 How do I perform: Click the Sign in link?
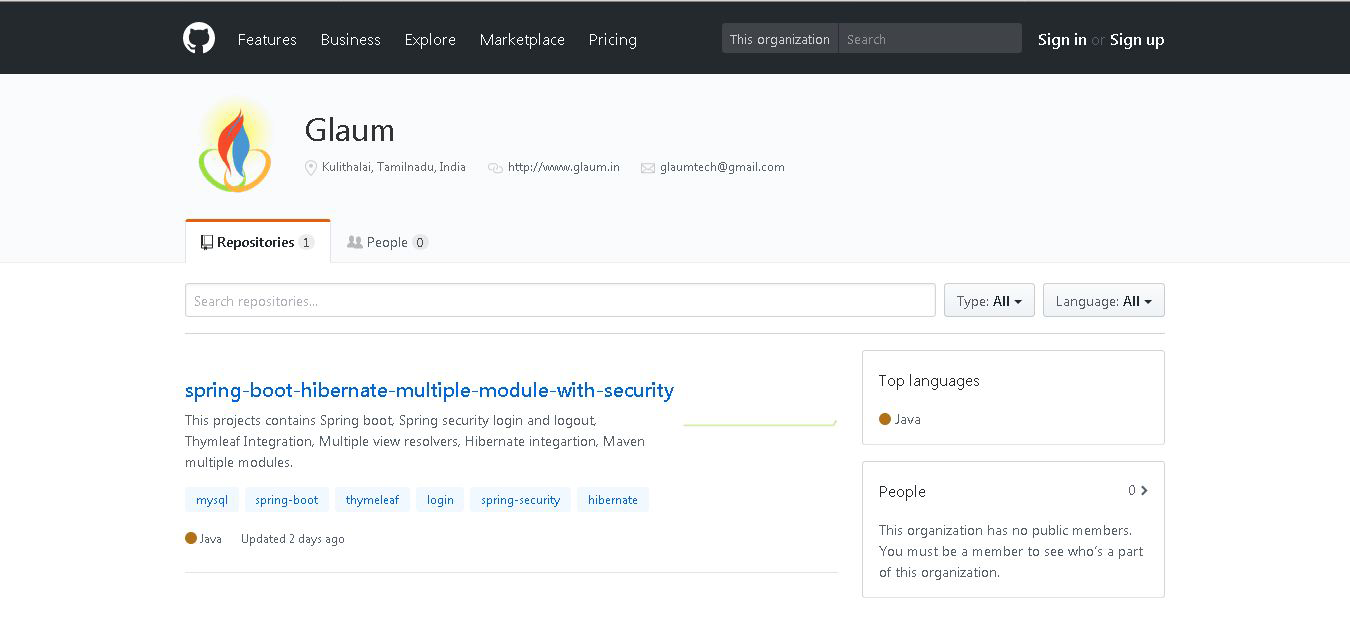click(x=1062, y=40)
